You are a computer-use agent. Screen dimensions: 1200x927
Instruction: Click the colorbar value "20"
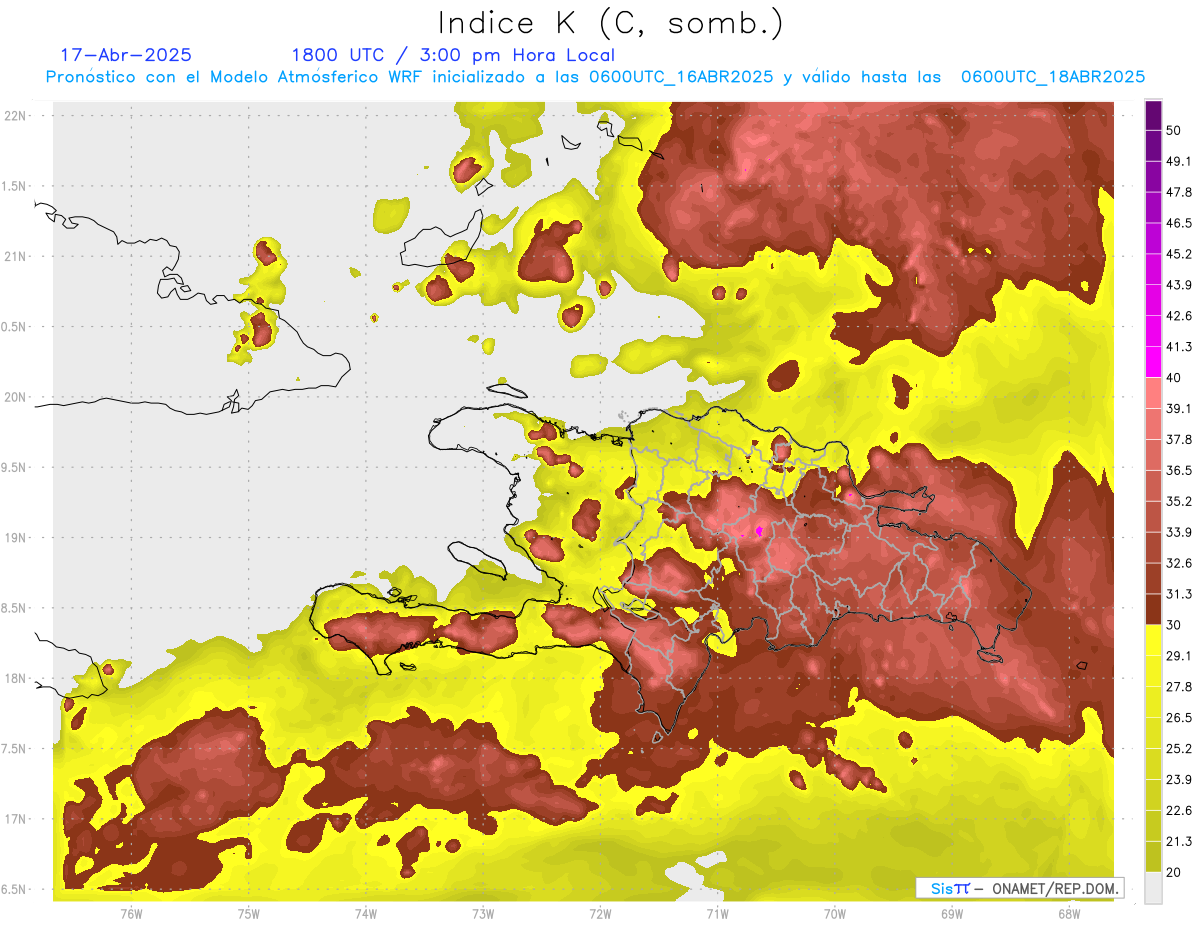point(1174,872)
